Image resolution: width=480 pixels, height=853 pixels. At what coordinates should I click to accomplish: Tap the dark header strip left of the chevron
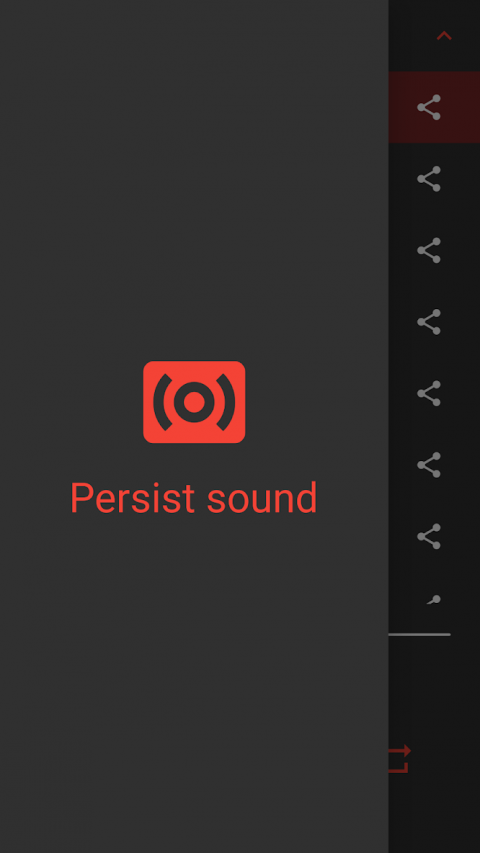pos(409,36)
